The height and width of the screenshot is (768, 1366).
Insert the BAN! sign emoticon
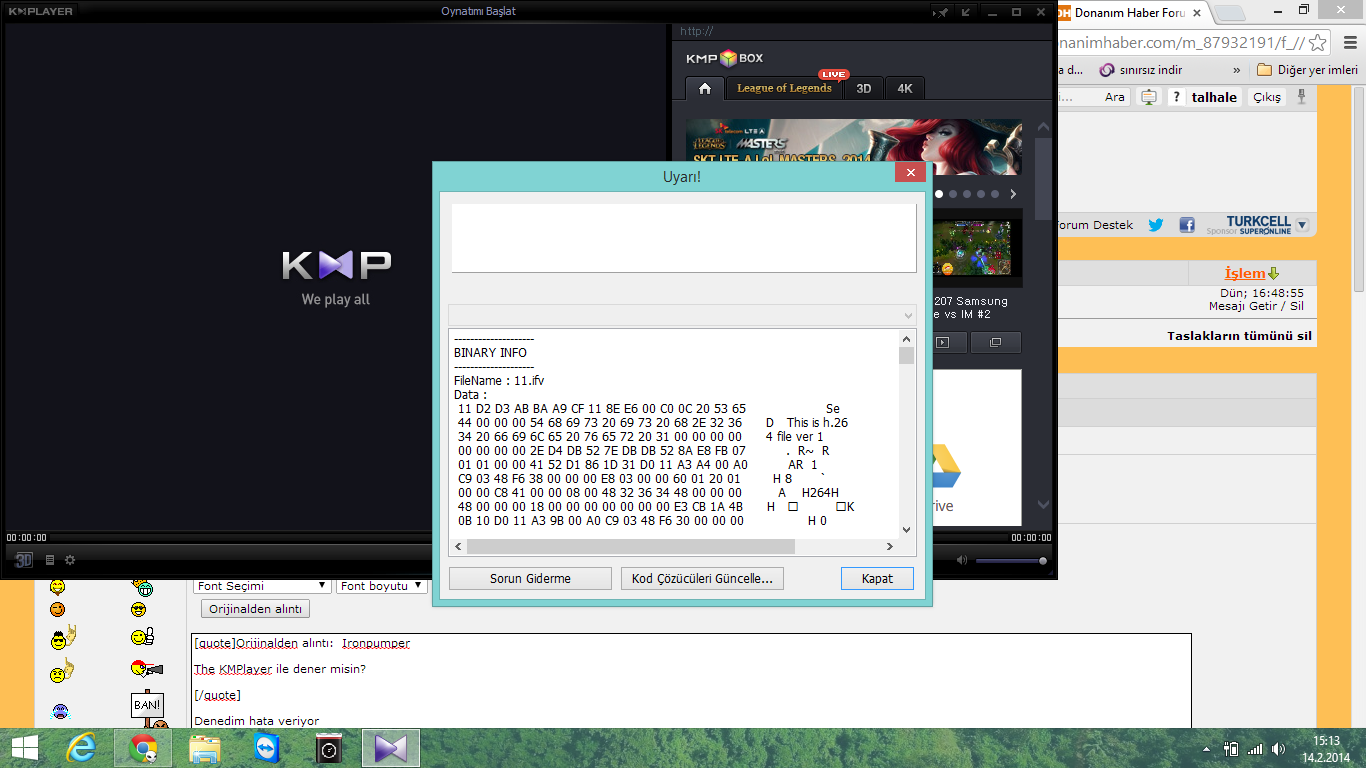pyautogui.click(x=147, y=706)
